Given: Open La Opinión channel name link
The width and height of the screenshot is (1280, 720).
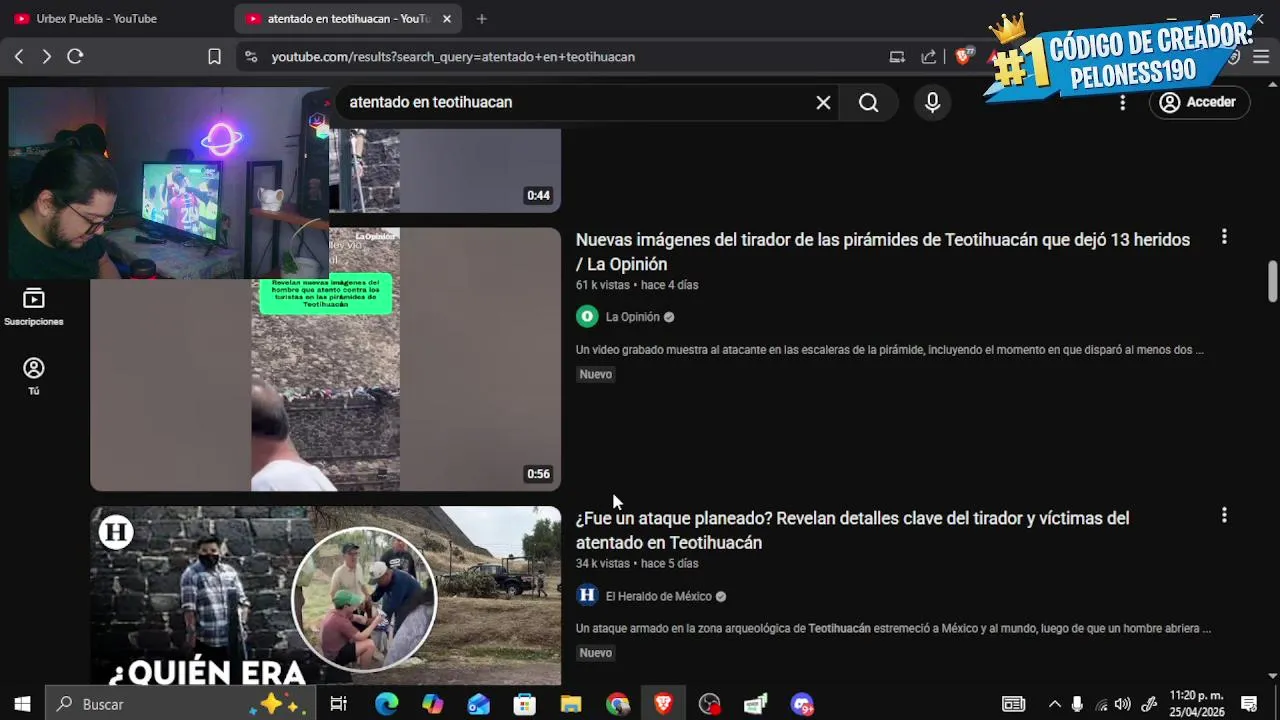Looking at the screenshot, I should pyautogui.click(x=633, y=317).
